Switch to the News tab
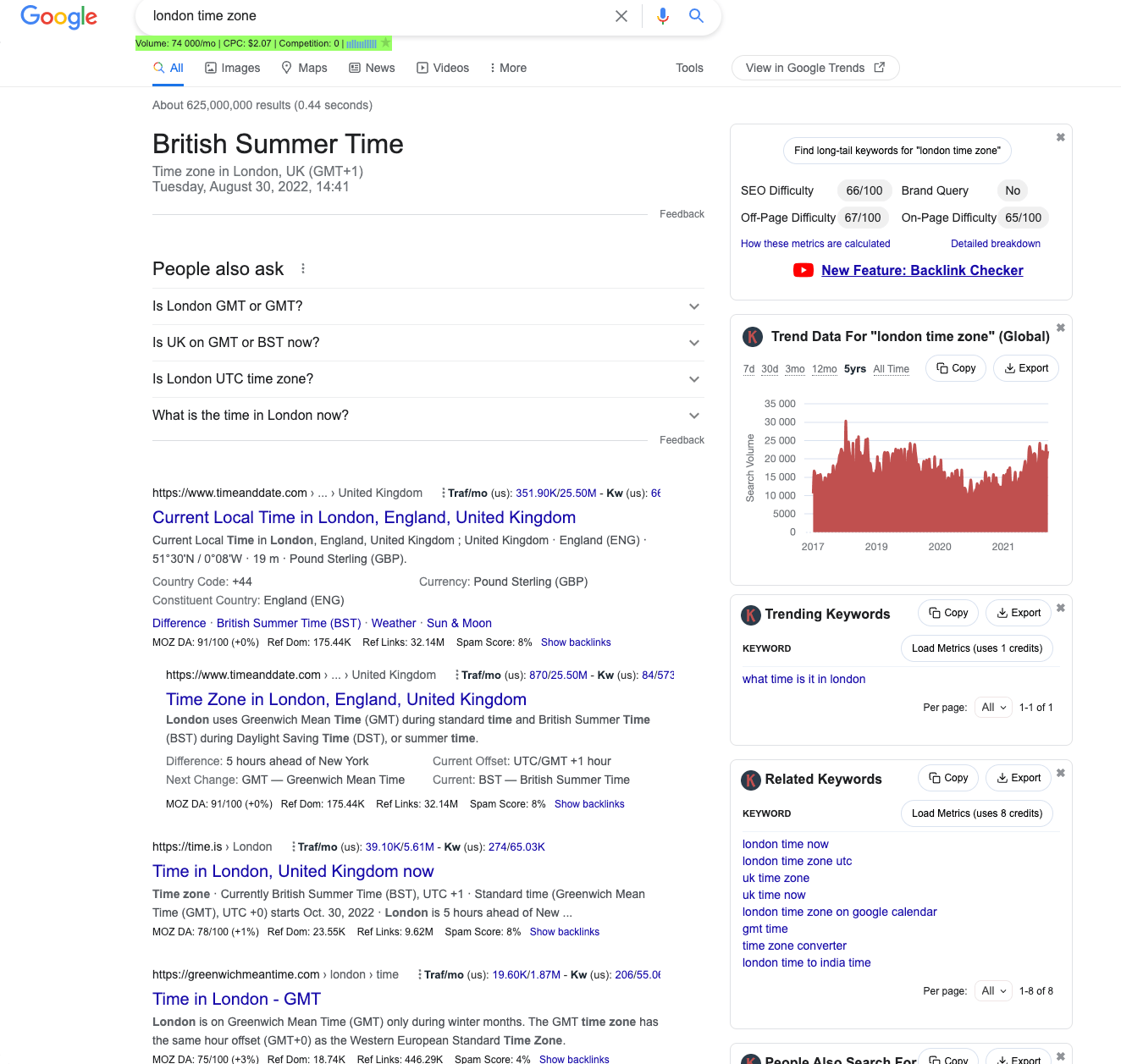The image size is (1121, 1064). click(x=372, y=68)
